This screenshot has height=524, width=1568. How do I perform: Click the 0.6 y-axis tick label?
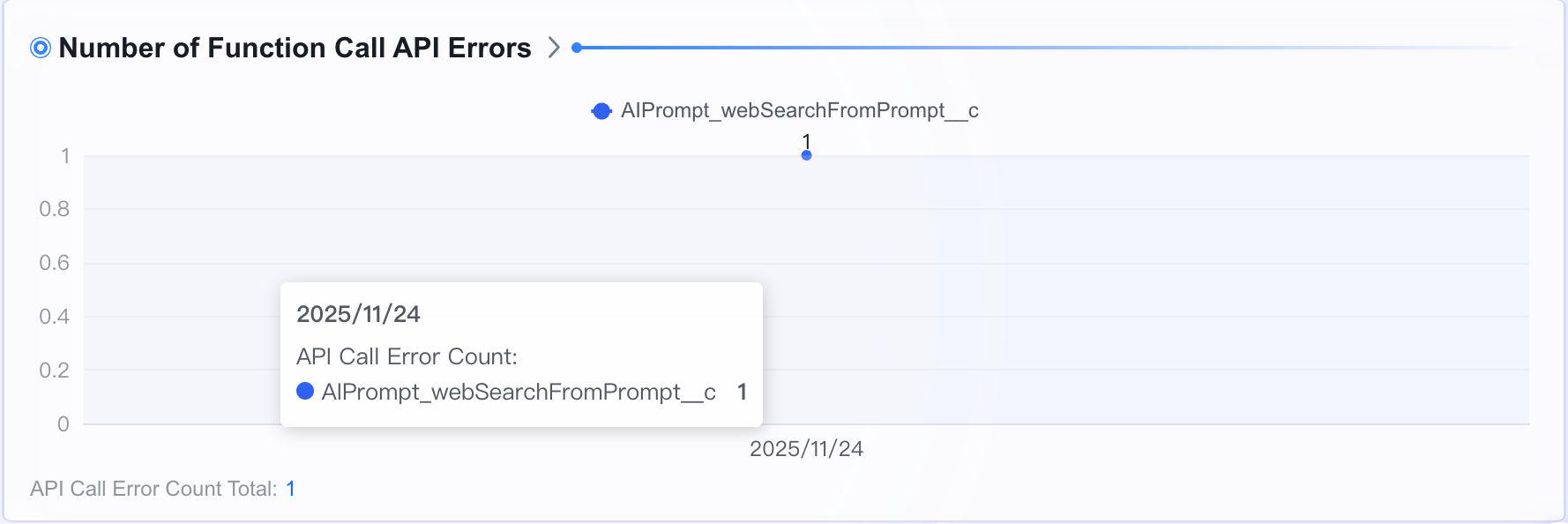click(x=54, y=263)
